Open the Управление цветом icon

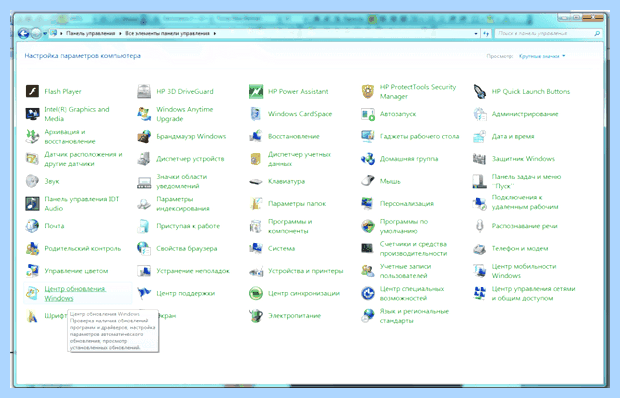tap(32, 271)
